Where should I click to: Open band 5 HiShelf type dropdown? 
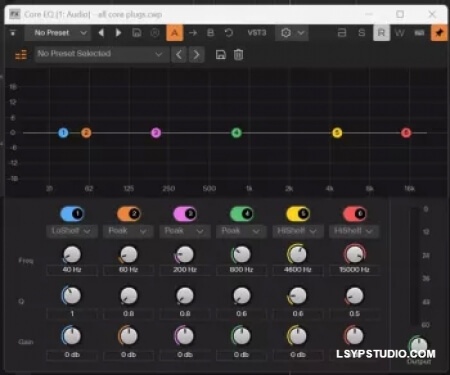pos(298,231)
